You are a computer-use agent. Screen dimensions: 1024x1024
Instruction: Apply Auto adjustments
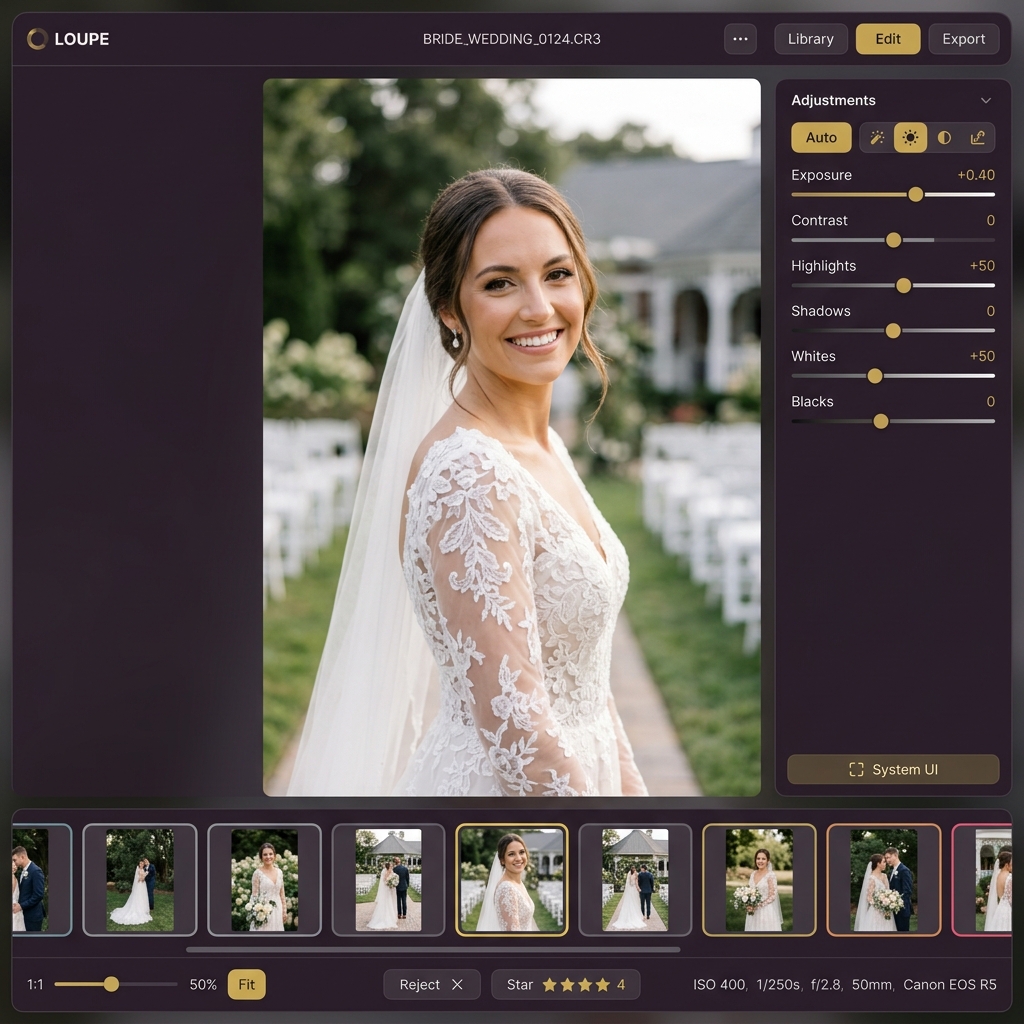tap(821, 137)
